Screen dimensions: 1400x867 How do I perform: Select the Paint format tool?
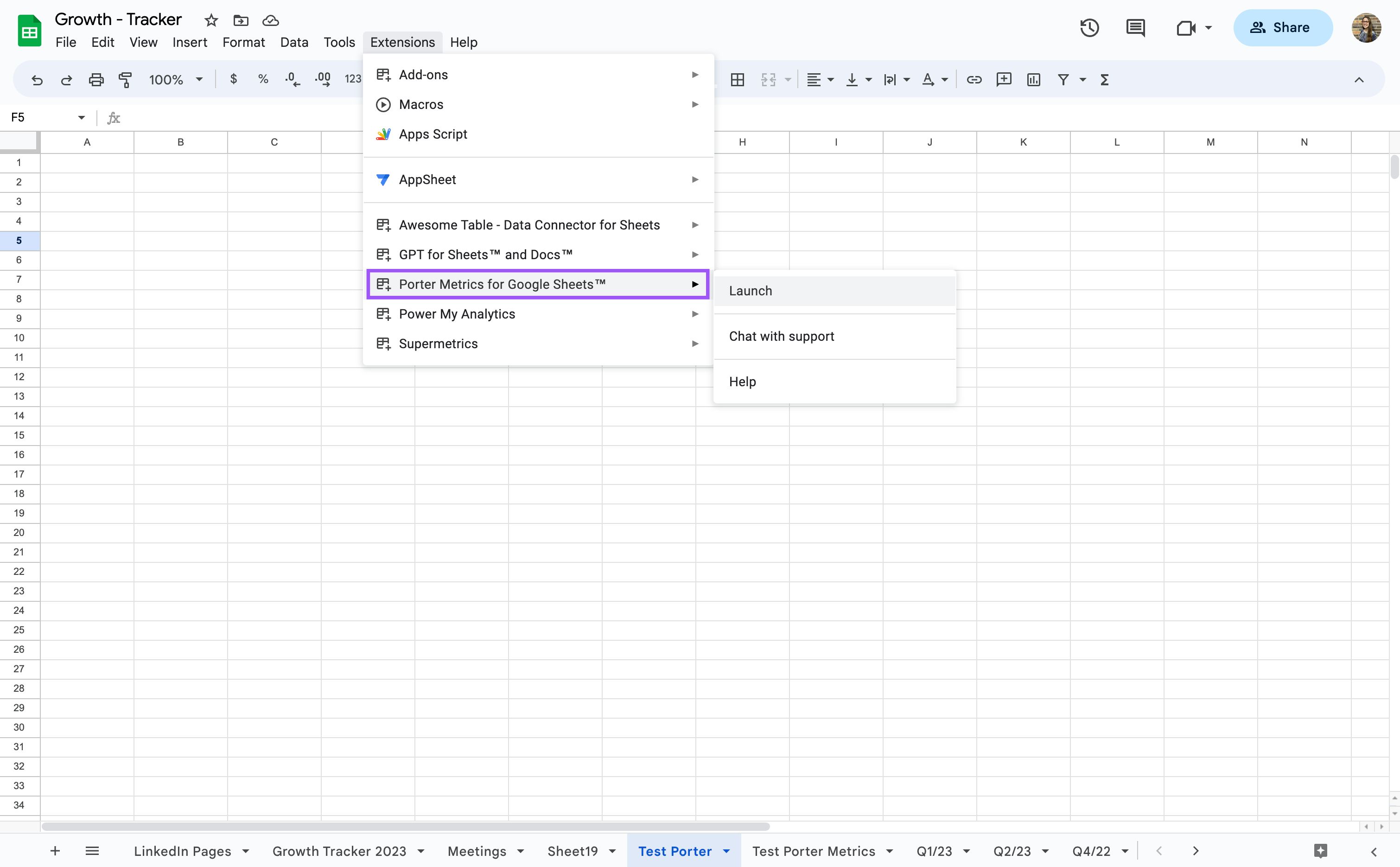[x=125, y=80]
